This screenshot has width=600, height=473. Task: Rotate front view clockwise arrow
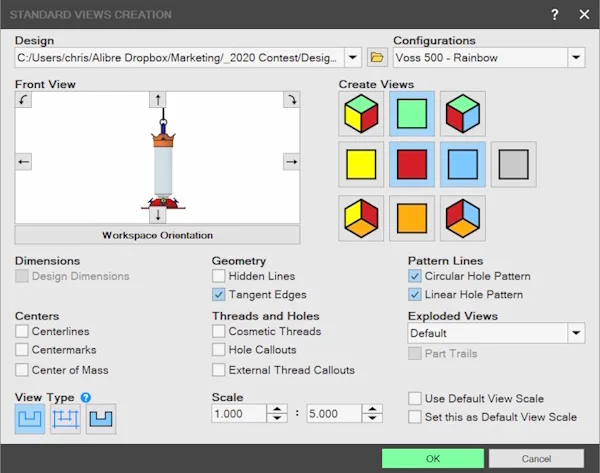click(x=292, y=100)
